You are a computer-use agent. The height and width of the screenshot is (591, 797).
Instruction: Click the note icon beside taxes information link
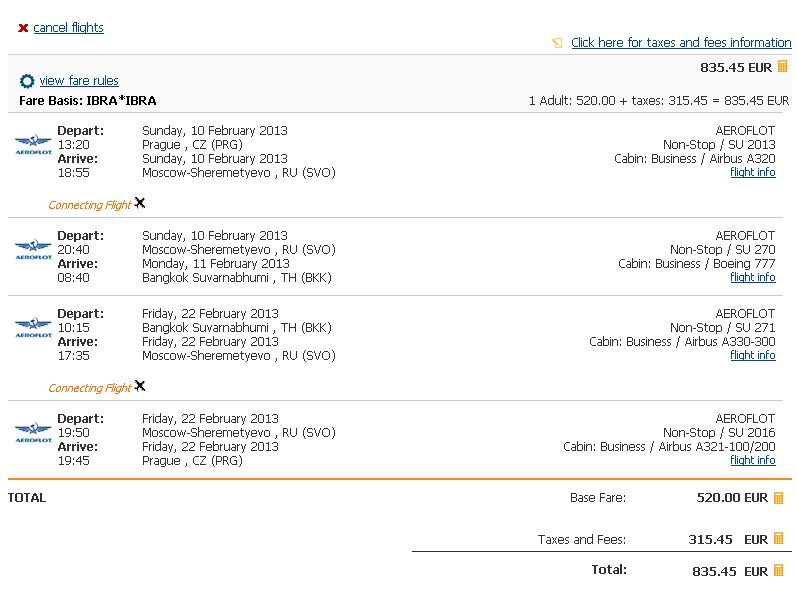pyautogui.click(x=557, y=43)
